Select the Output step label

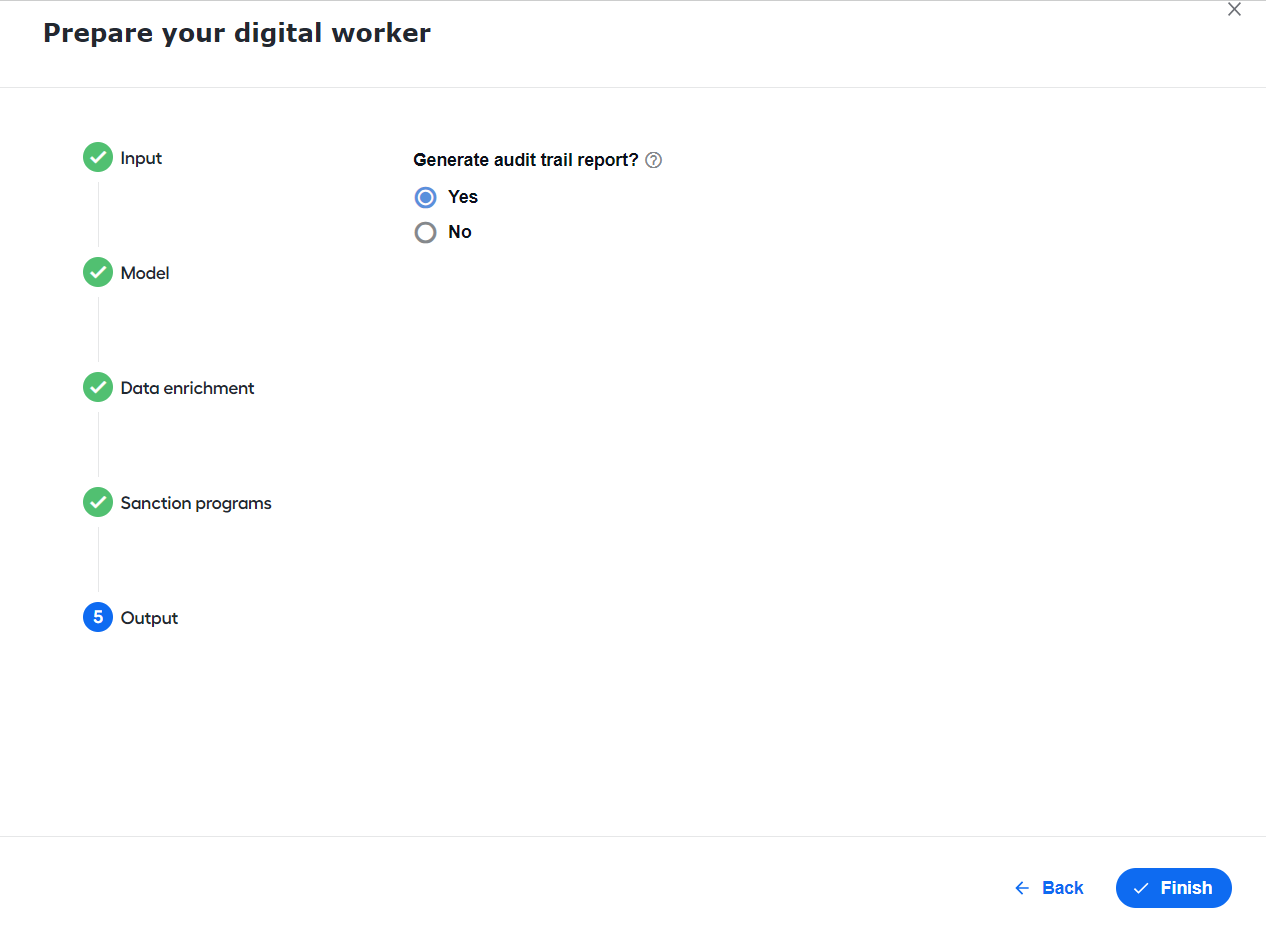149,618
